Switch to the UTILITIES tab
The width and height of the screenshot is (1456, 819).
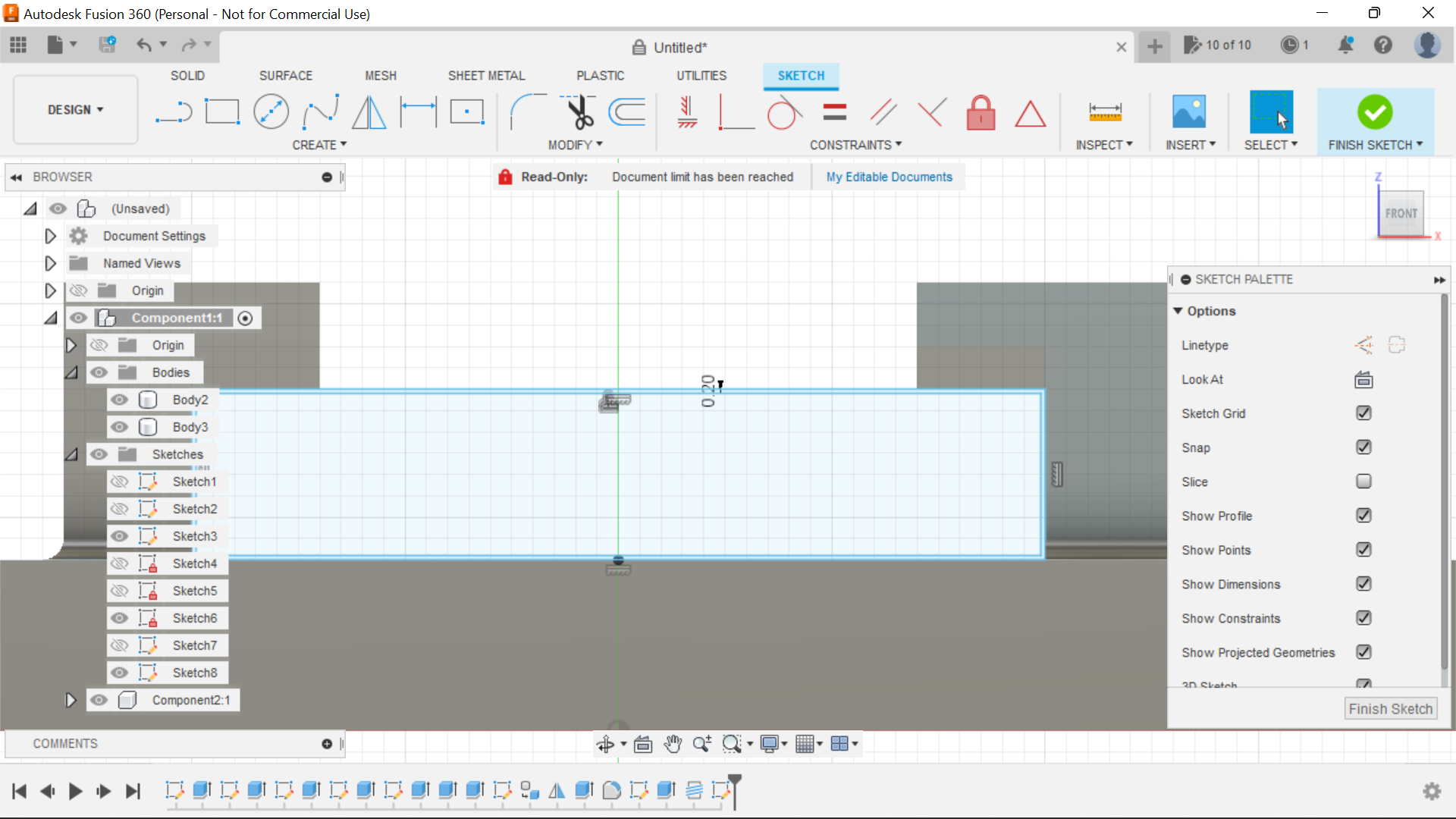coord(701,76)
